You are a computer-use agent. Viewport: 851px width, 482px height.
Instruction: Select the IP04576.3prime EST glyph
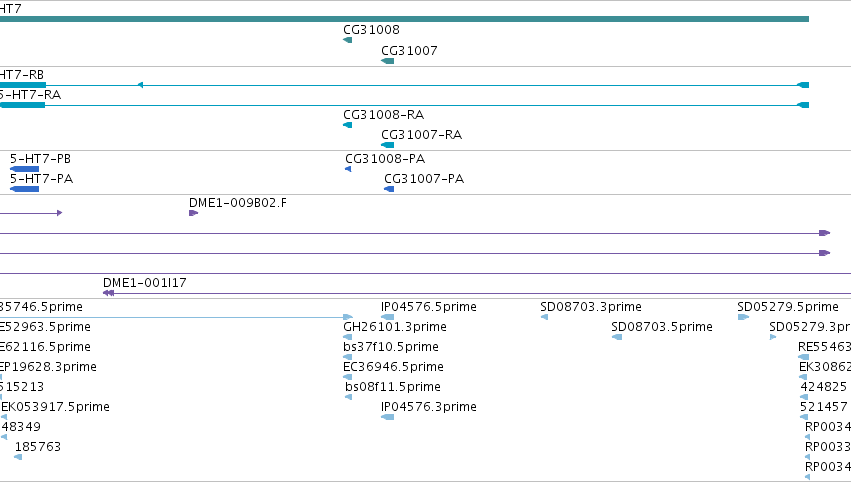[388, 417]
